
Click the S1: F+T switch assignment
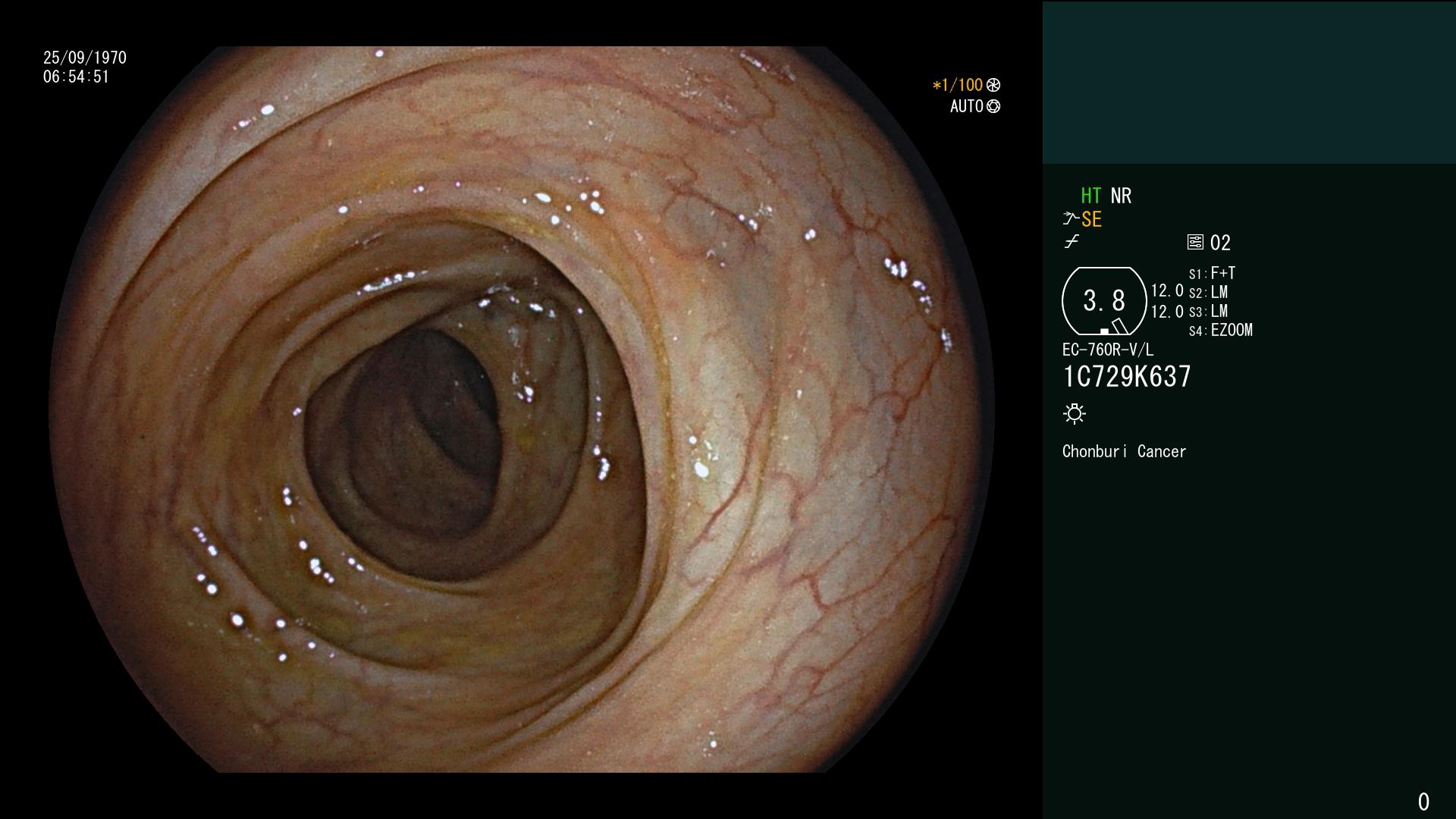1212,273
